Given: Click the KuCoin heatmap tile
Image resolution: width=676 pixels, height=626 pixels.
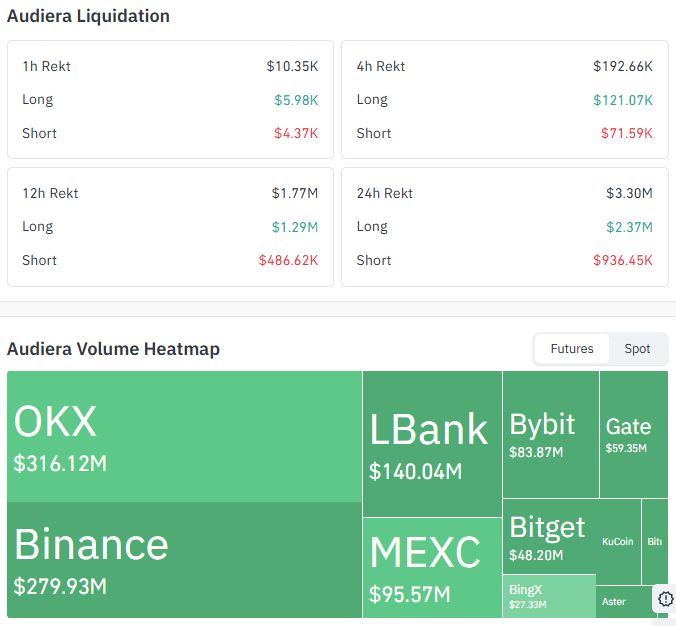Looking at the screenshot, I should (x=618, y=541).
